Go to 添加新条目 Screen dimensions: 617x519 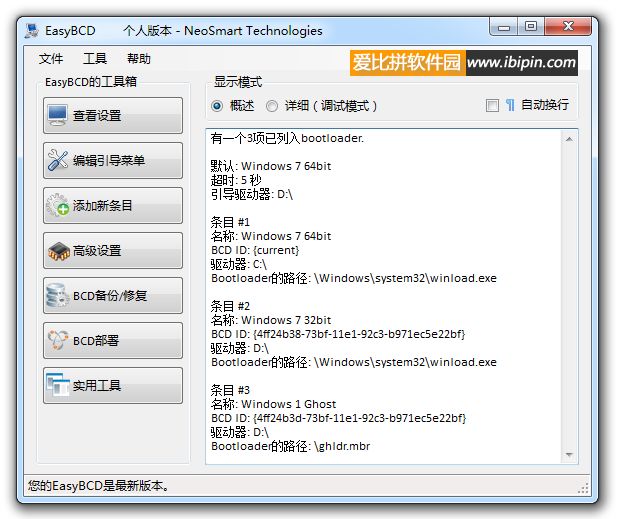pyautogui.click(x=113, y=205)
